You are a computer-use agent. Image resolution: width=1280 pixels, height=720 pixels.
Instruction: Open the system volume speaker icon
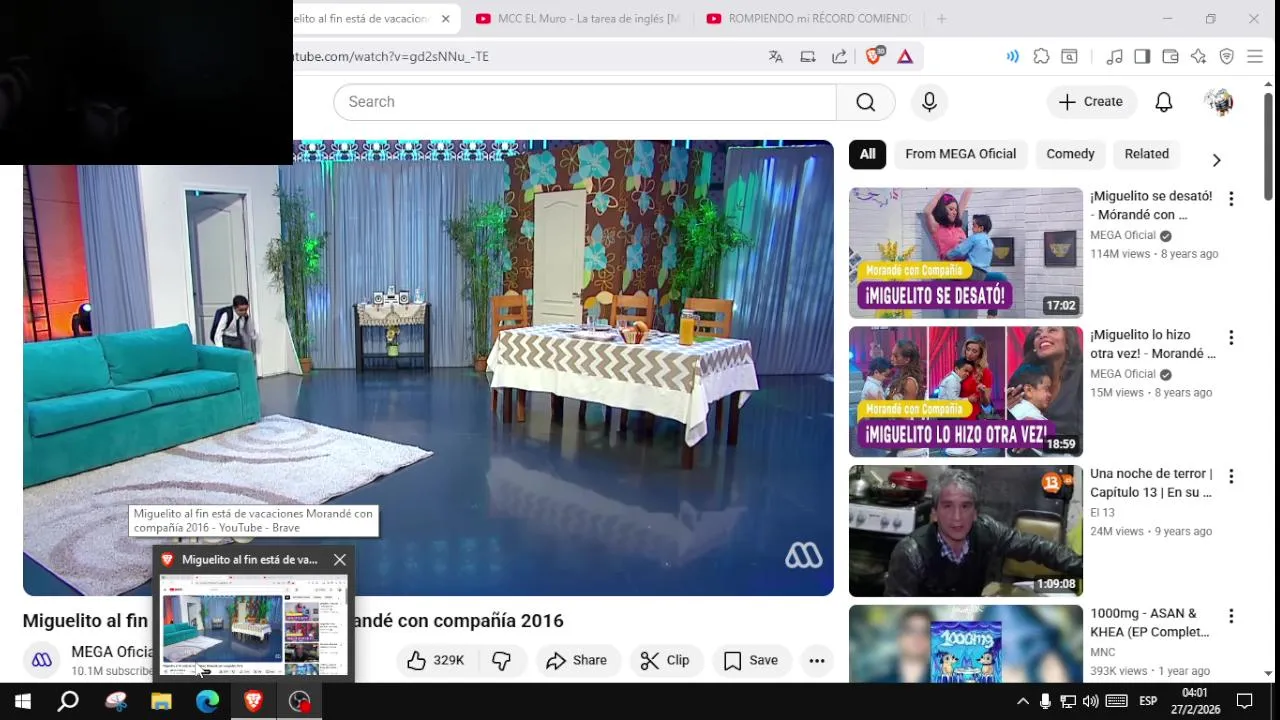tap(1090, 701)
